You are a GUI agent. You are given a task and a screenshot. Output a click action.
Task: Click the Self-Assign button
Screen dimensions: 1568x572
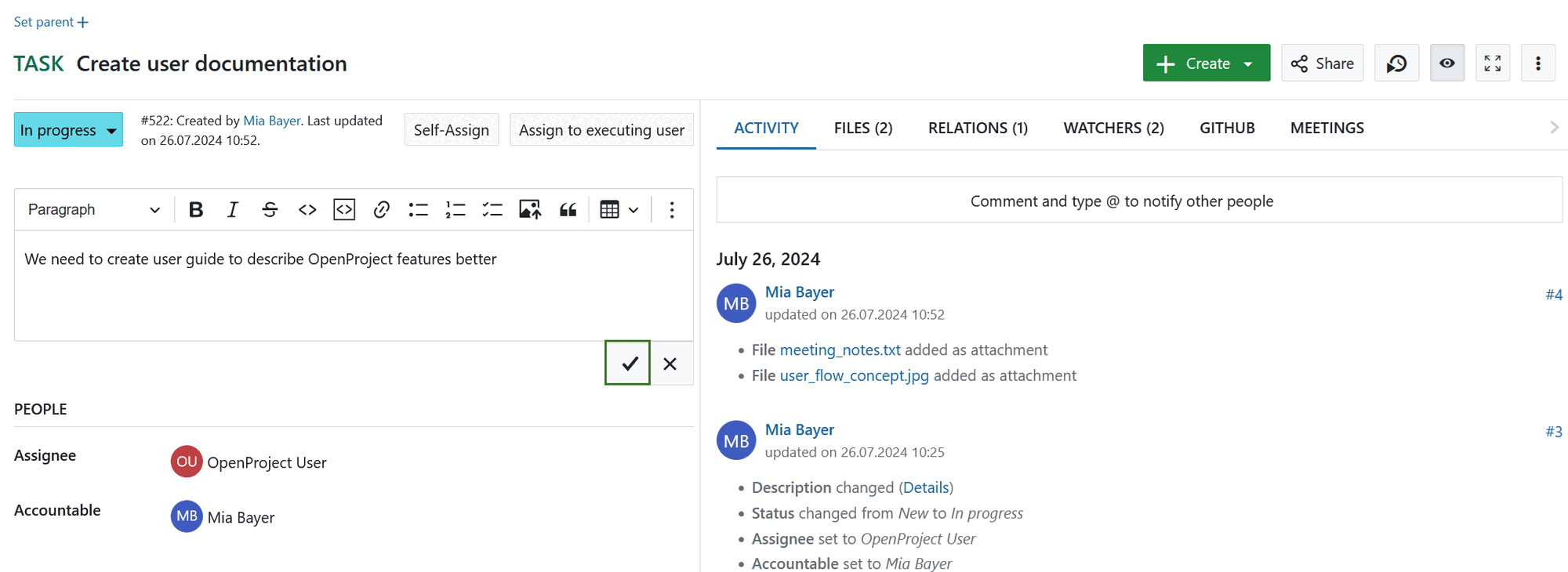451,130
